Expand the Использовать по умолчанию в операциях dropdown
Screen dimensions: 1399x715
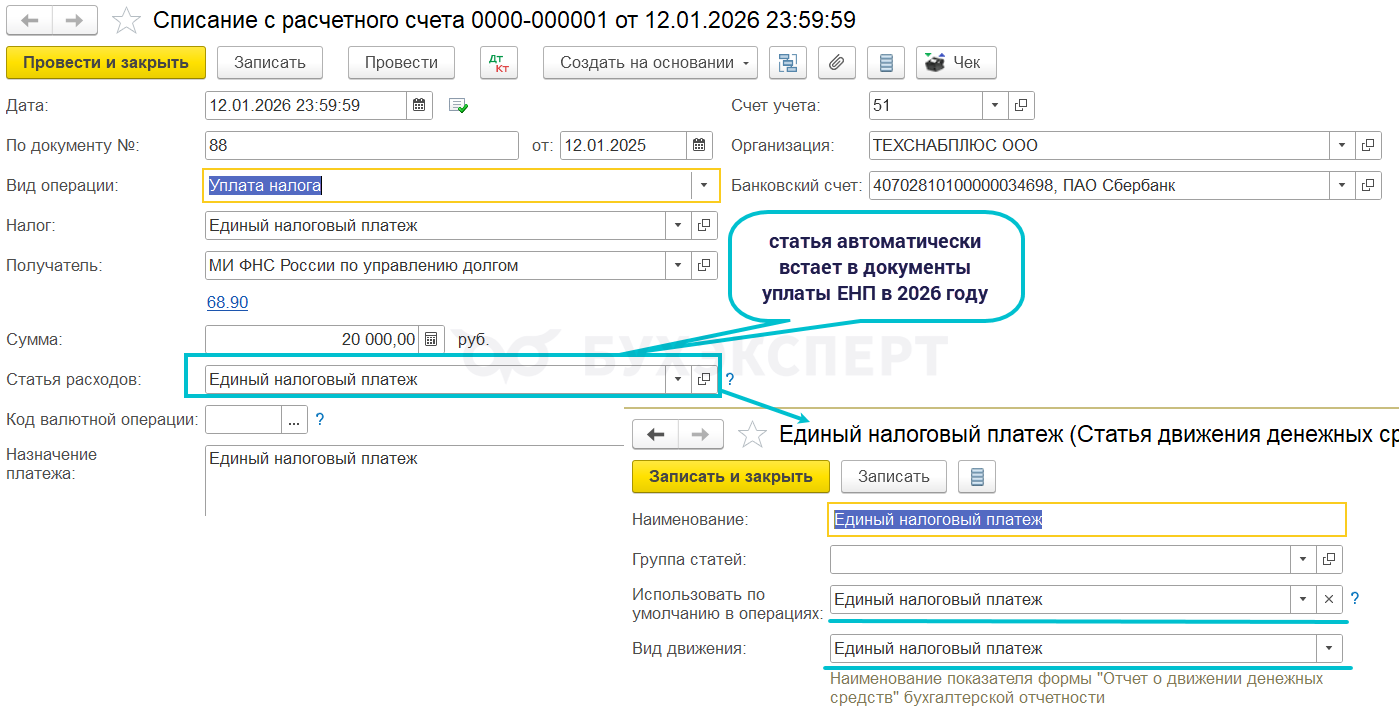pyautogui.click(x=1303, y=599)
